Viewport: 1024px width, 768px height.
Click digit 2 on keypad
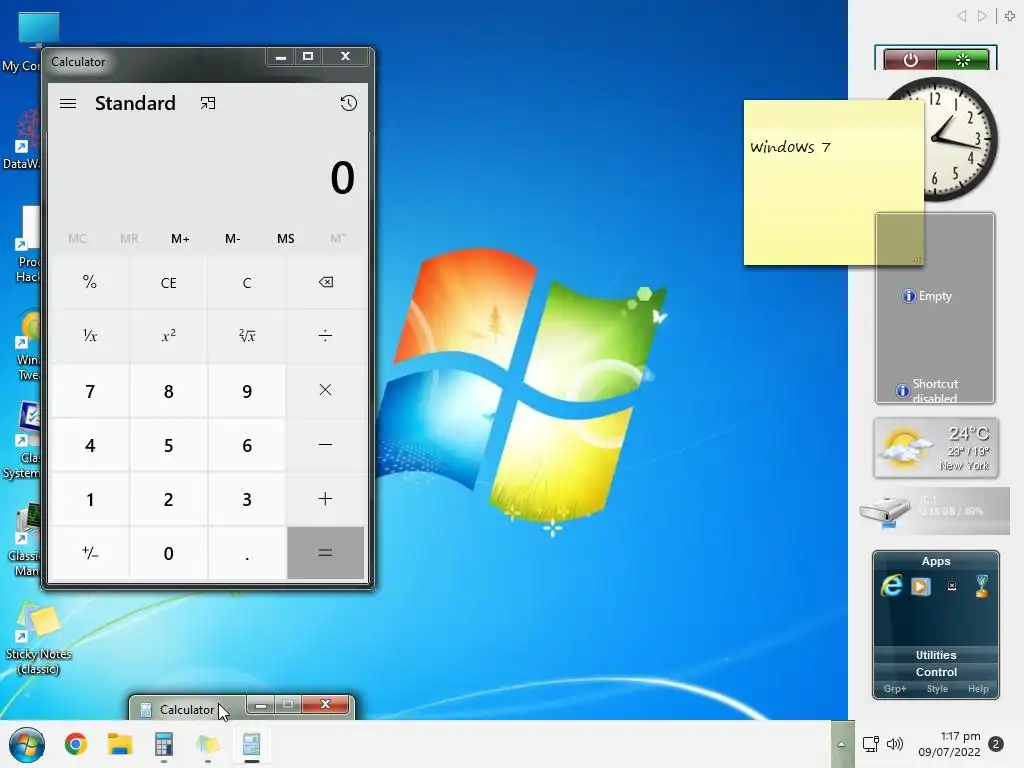tap(168, 499)
